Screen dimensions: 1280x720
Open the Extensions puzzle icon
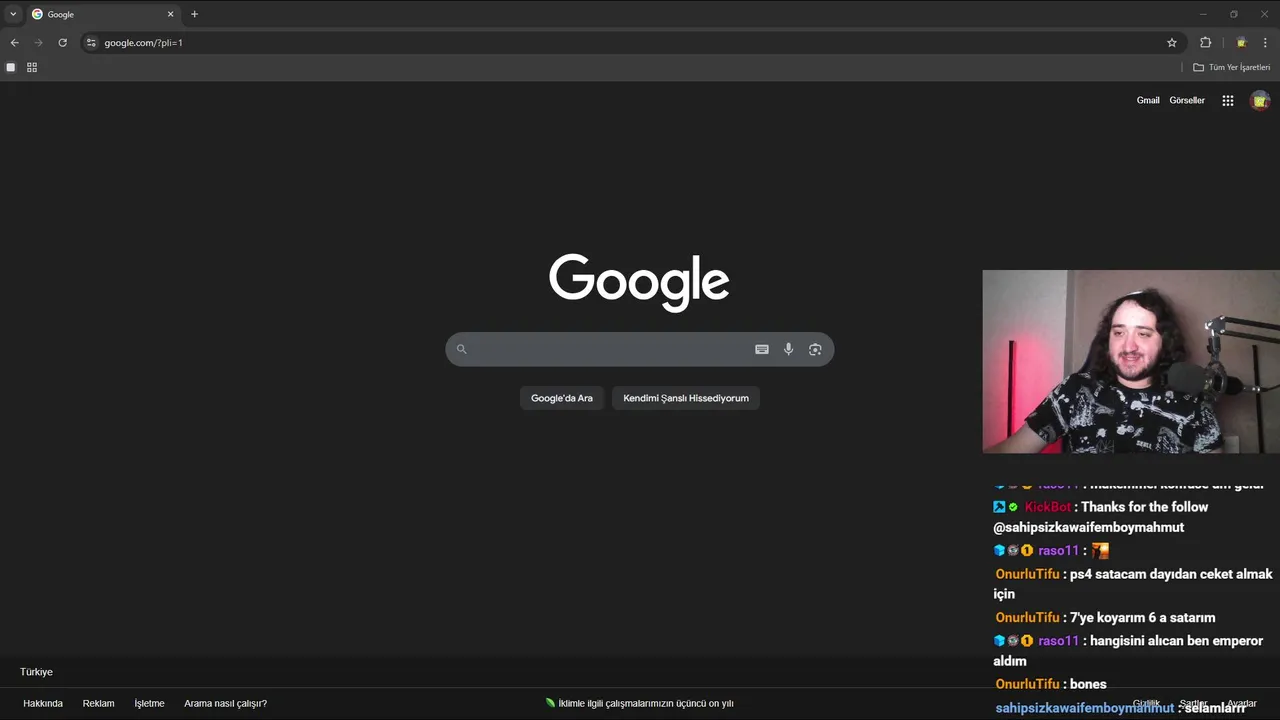1205,43
